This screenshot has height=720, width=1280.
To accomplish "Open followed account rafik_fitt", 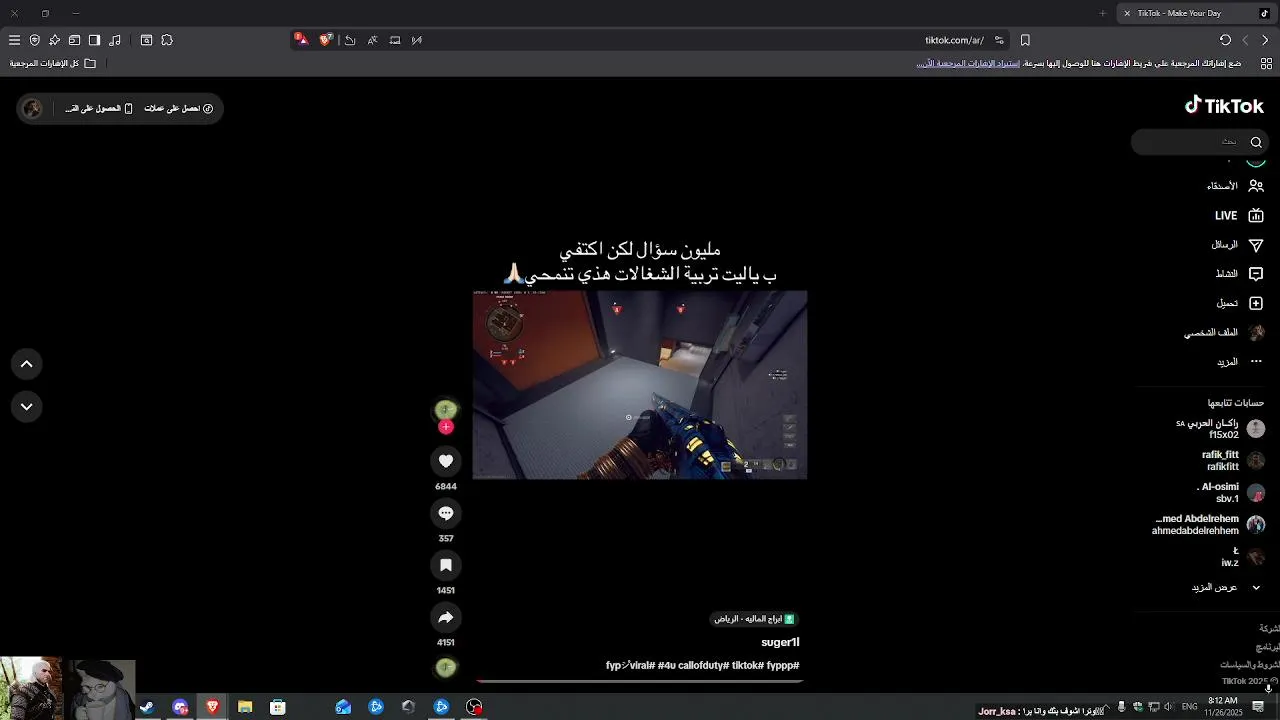I will [1232, 461].
